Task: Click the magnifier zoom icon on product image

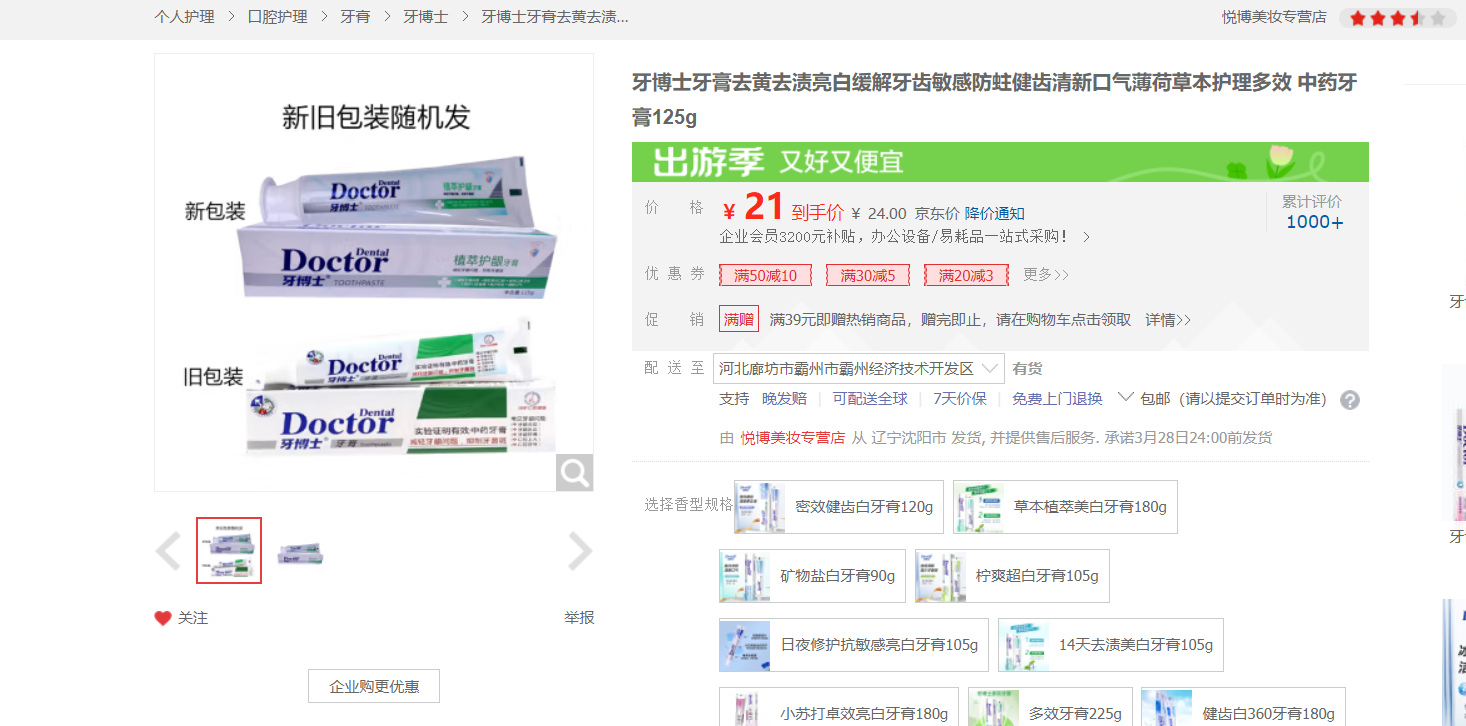Action: click(x=574, y=473)
